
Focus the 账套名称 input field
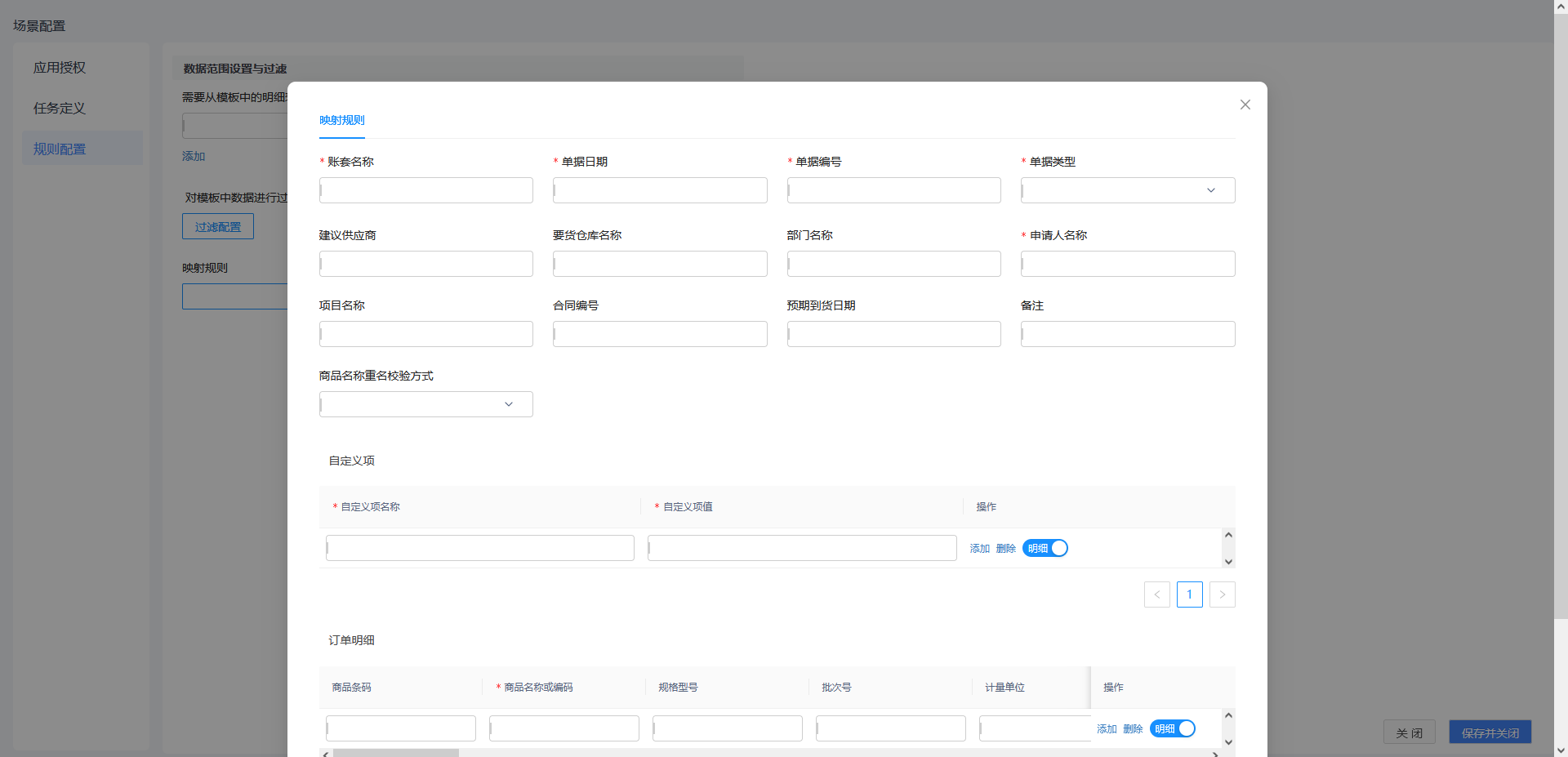(426, 190)
